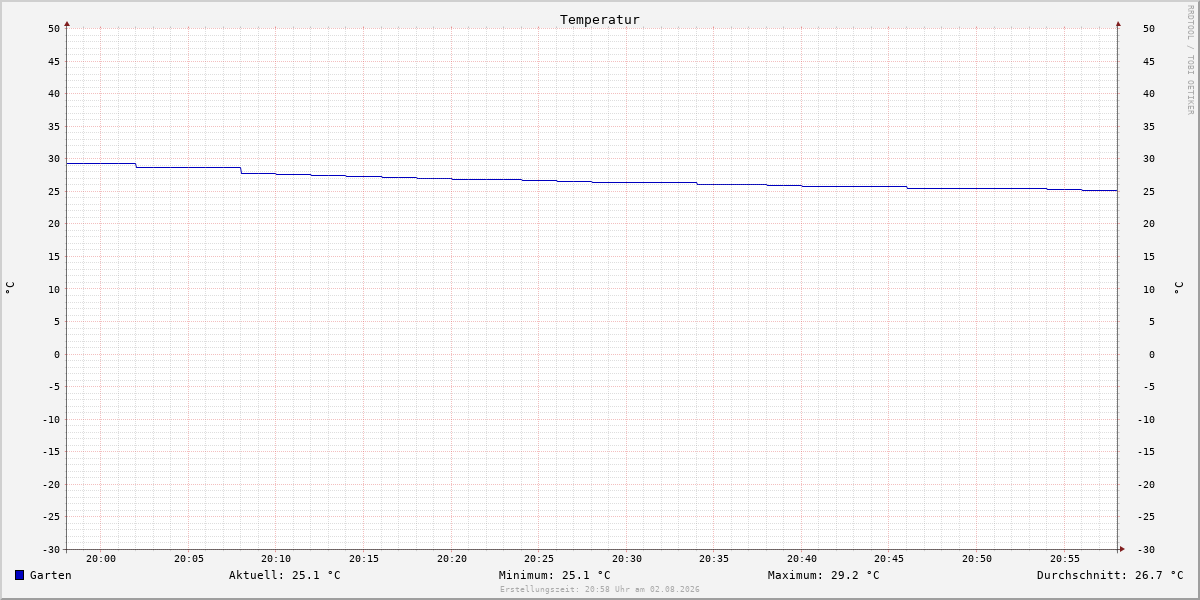The image size is (1200, 600).
Task: Click the red arrow ending the time axis
Action: (x=1122, y=548)
